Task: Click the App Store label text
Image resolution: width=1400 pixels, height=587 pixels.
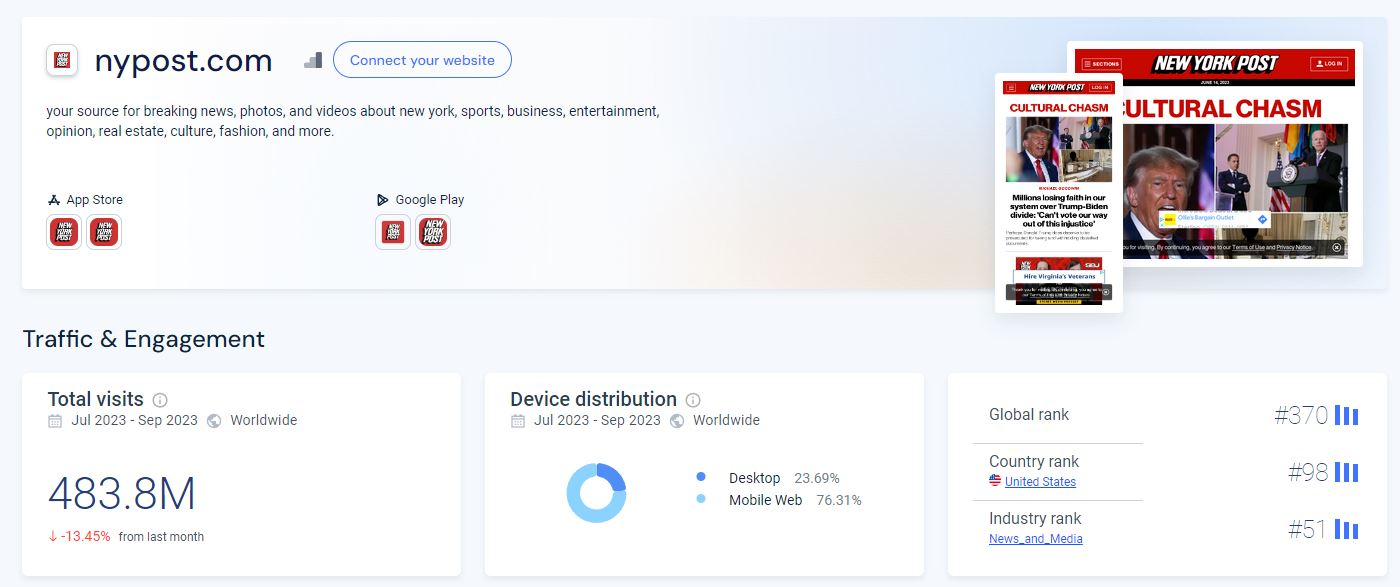Action: click(x=95, y=200)
